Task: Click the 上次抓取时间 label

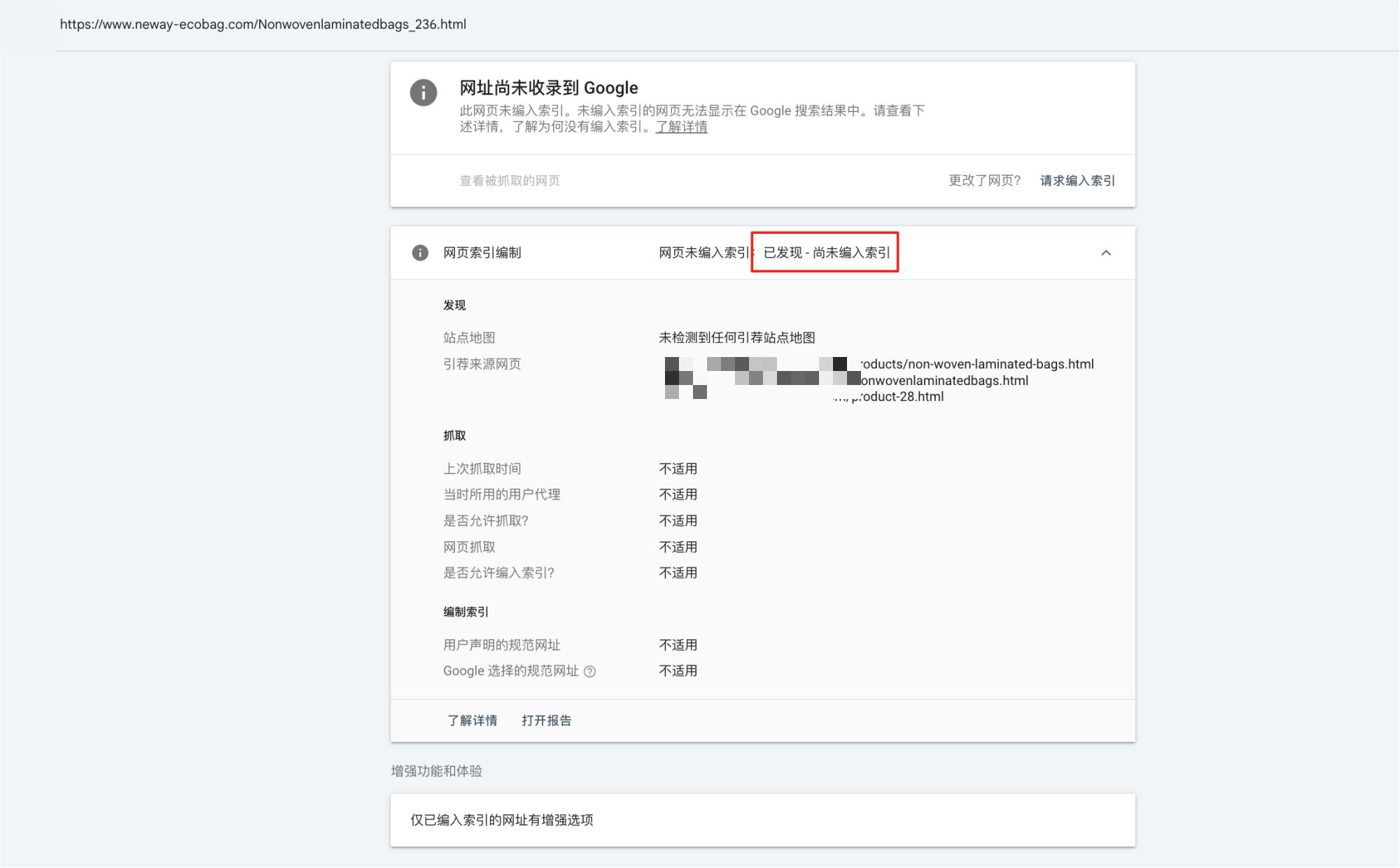Action: click(482, 468)
